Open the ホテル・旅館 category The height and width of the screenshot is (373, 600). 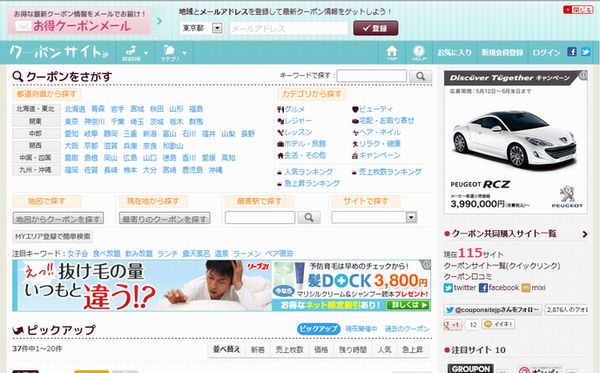pyautogui.click(x=301, y=143)
